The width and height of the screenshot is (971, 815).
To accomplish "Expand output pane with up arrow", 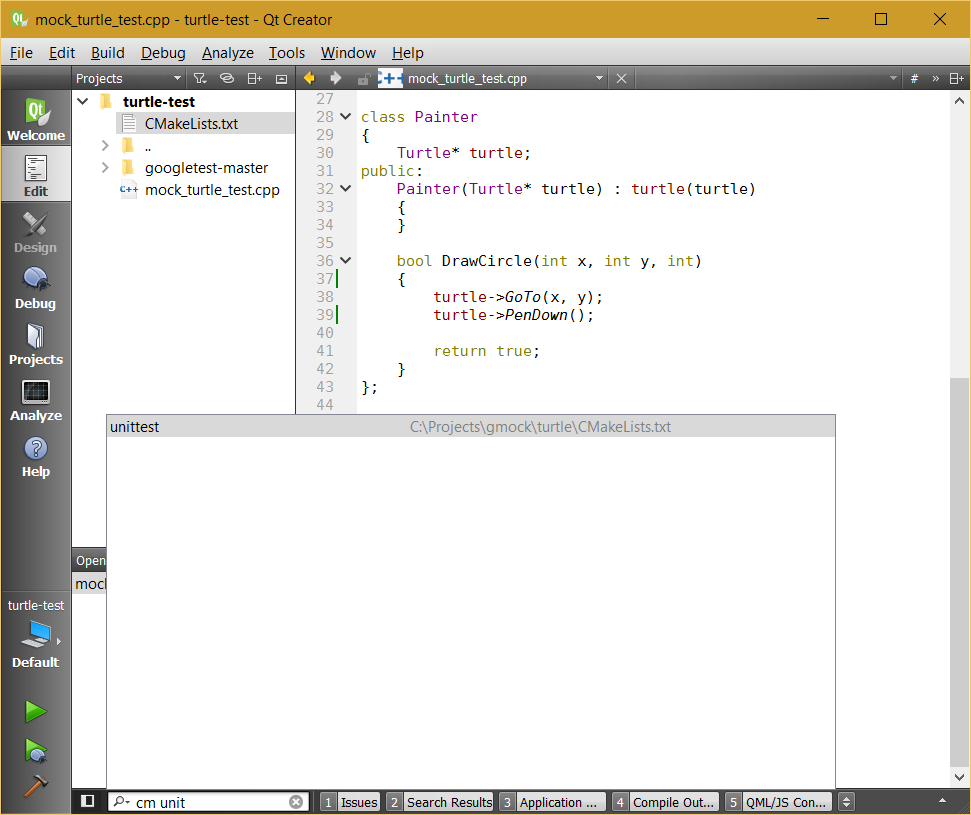I will 942,801.
